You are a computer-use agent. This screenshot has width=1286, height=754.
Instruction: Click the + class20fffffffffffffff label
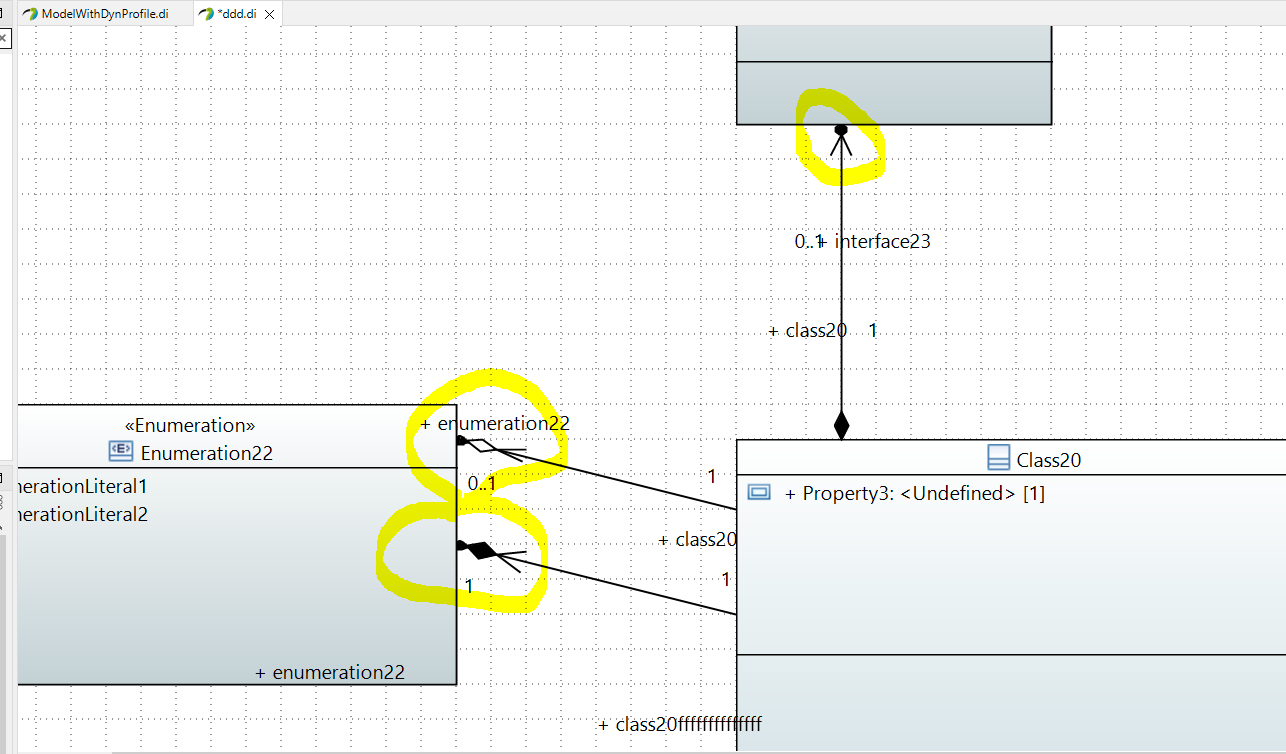tap(681, 725)
